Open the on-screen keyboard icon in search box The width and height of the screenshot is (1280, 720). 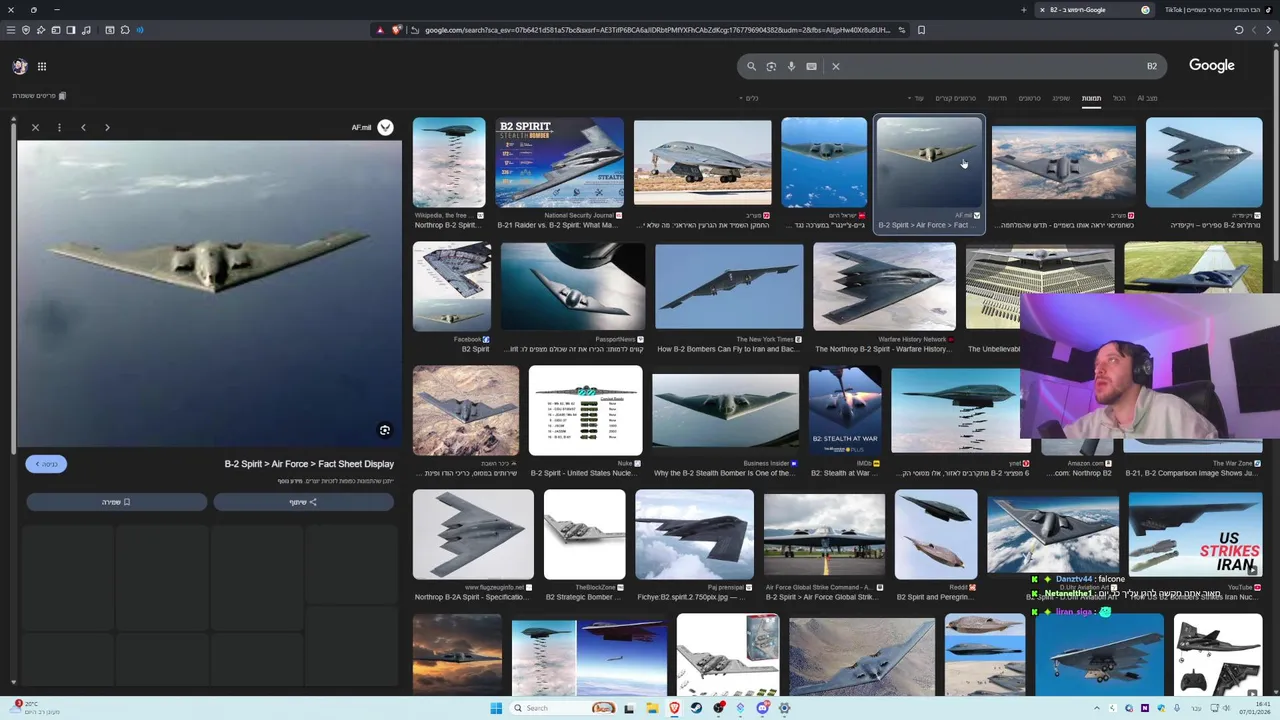pyautogui.click(x=811, y=66)
